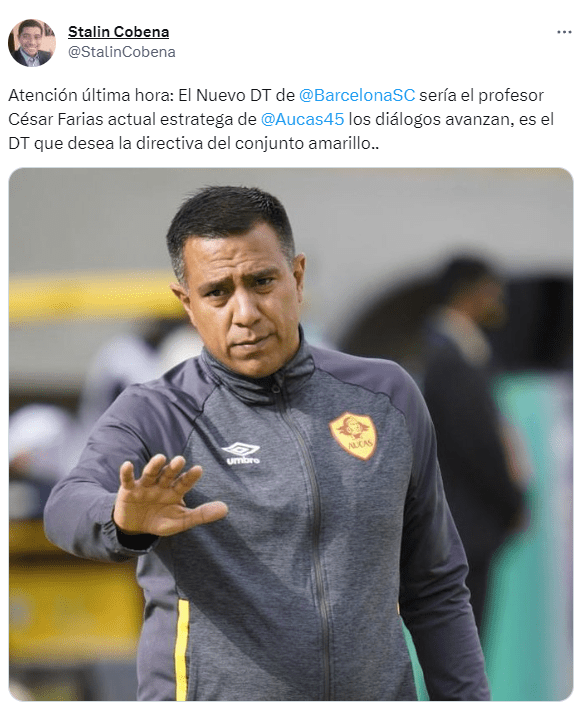Screen dimensions: 582x707
Task: Follow the @BarcelonaSC mention link
Action: tap(357, 96)
